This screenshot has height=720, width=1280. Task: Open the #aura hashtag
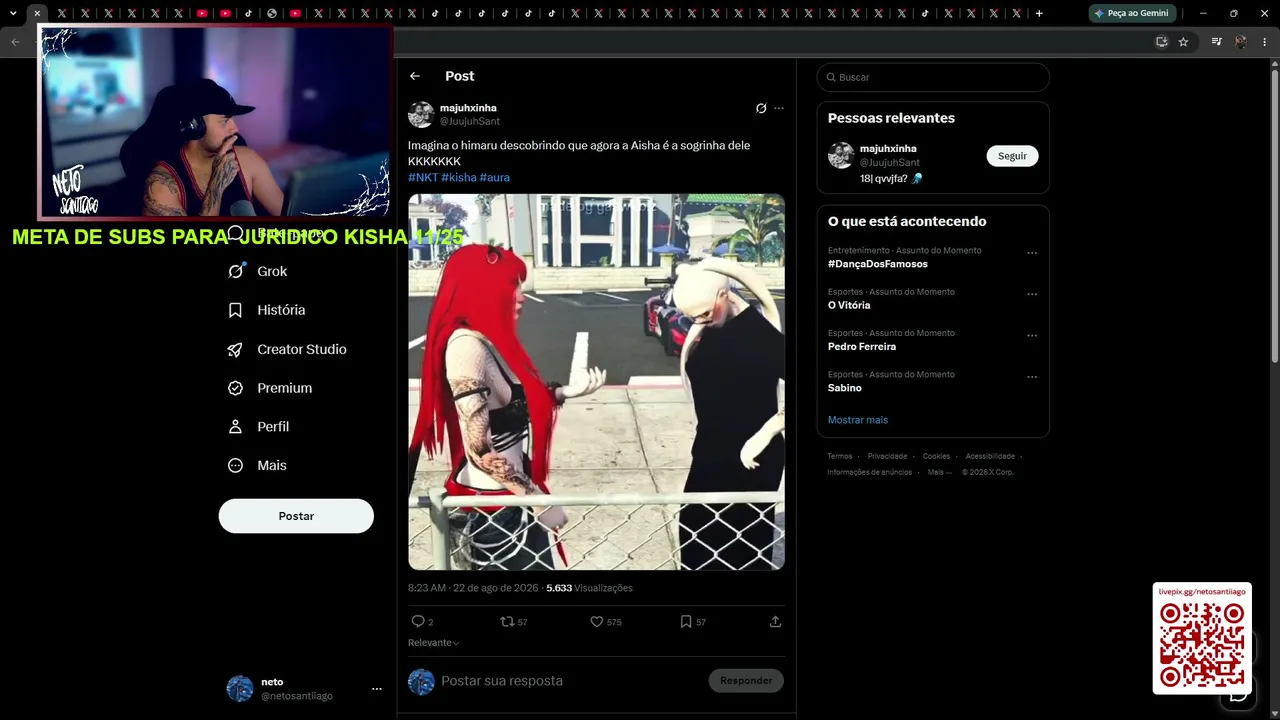(495, 177)
